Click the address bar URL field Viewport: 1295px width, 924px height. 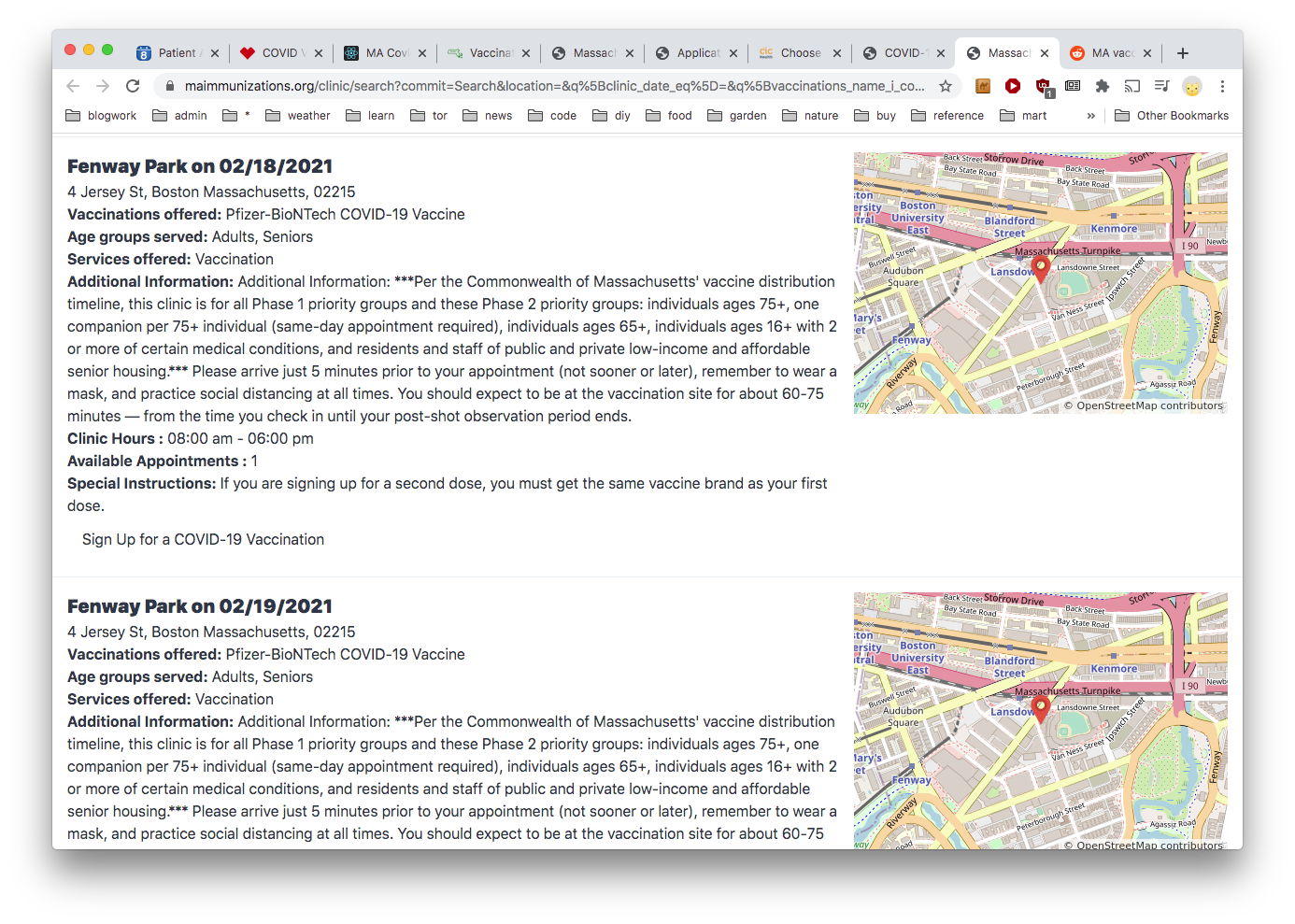(551, 86)
